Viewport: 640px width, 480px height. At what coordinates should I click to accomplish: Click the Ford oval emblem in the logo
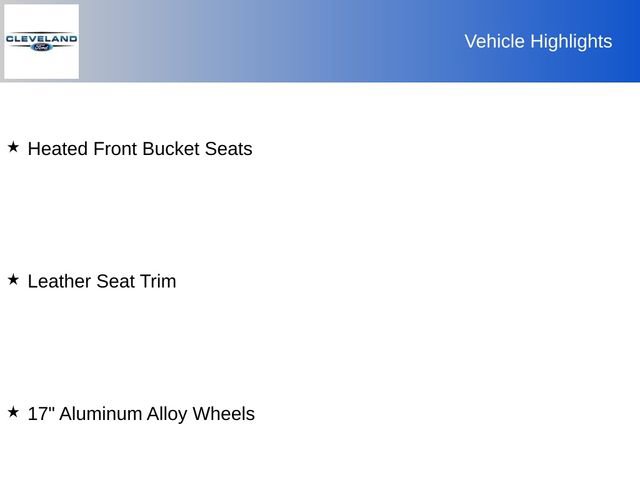point(41,47)
